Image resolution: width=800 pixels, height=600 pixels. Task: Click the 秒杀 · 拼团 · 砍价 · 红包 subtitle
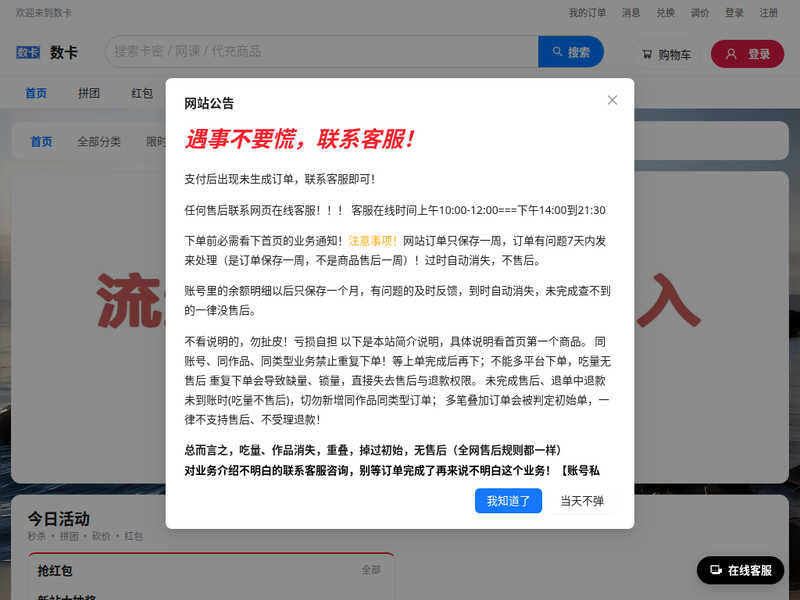tap(85, 536)
